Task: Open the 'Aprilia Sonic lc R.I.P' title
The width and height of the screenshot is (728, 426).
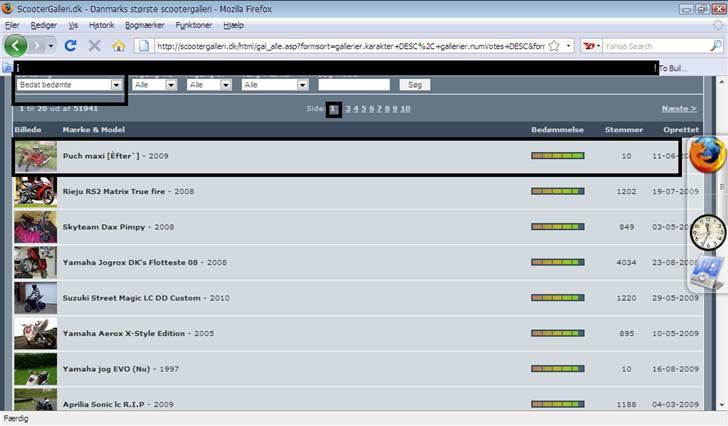Action: [103, 404]
